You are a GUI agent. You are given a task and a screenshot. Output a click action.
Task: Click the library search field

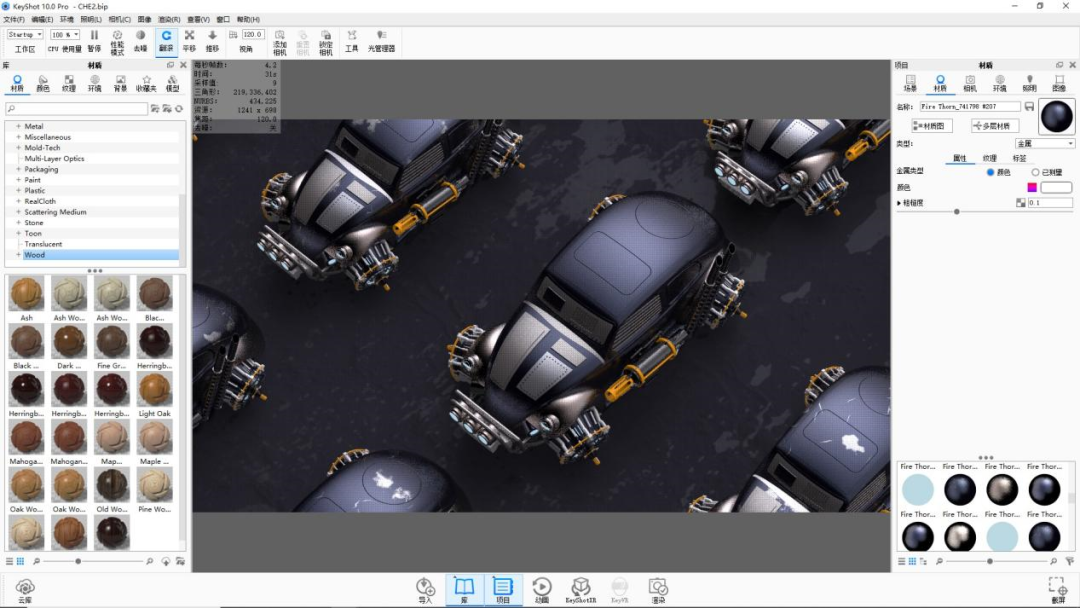pos(76,109)
